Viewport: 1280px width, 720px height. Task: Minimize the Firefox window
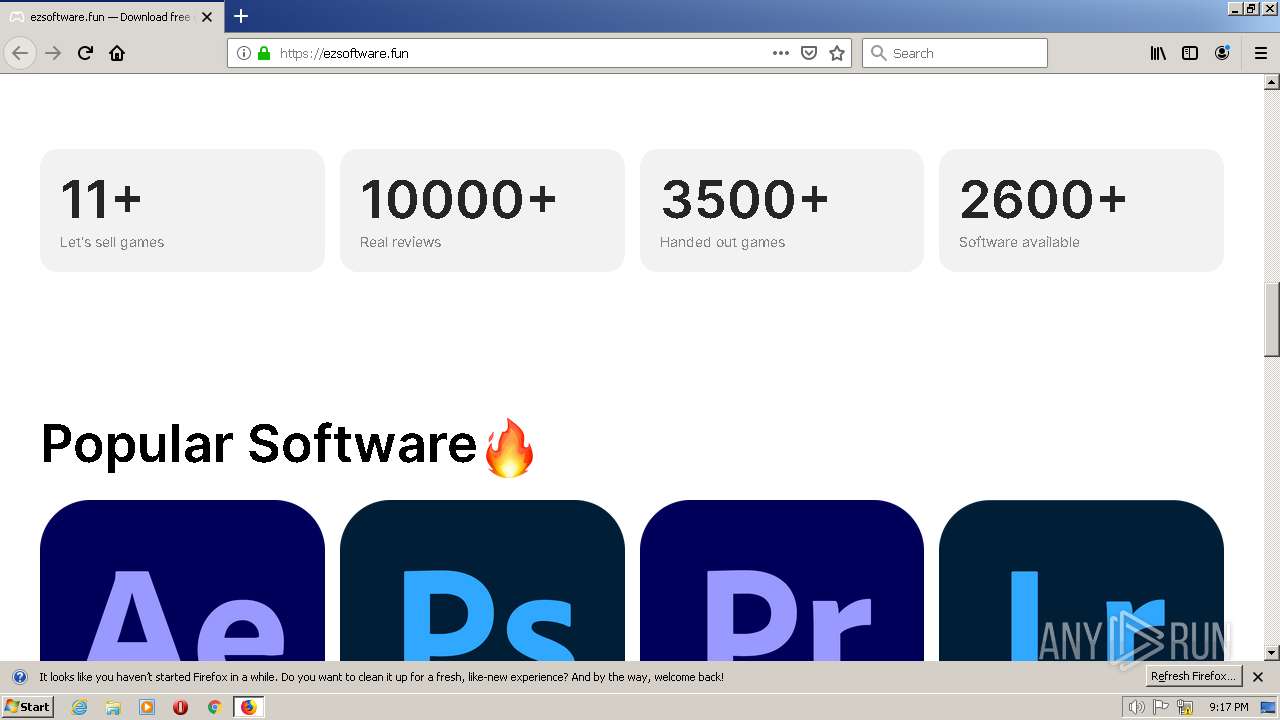point(1236,8)
